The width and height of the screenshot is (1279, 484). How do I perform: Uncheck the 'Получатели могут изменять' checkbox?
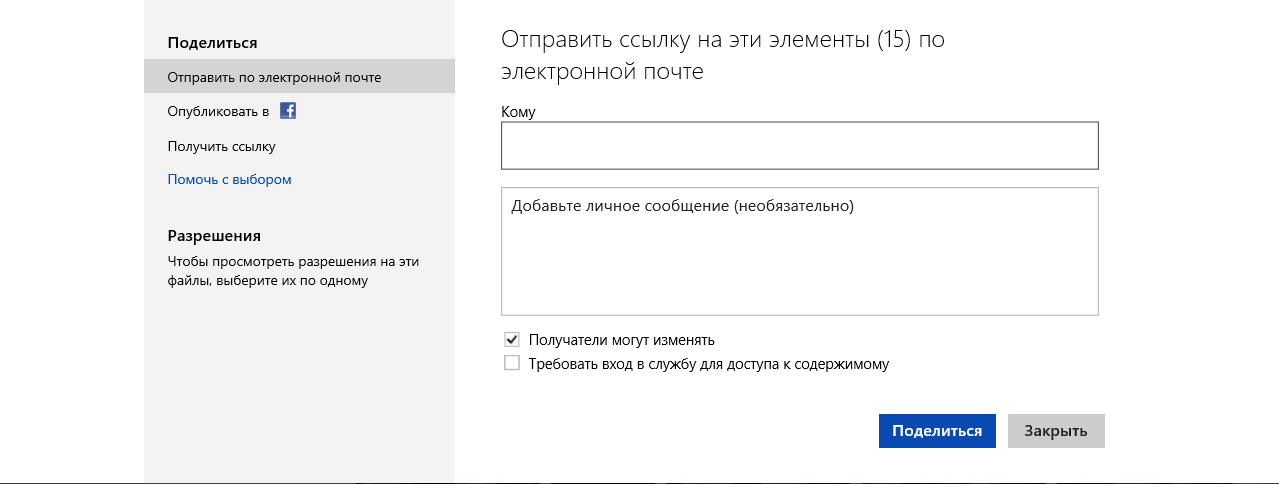coord(512,339)
